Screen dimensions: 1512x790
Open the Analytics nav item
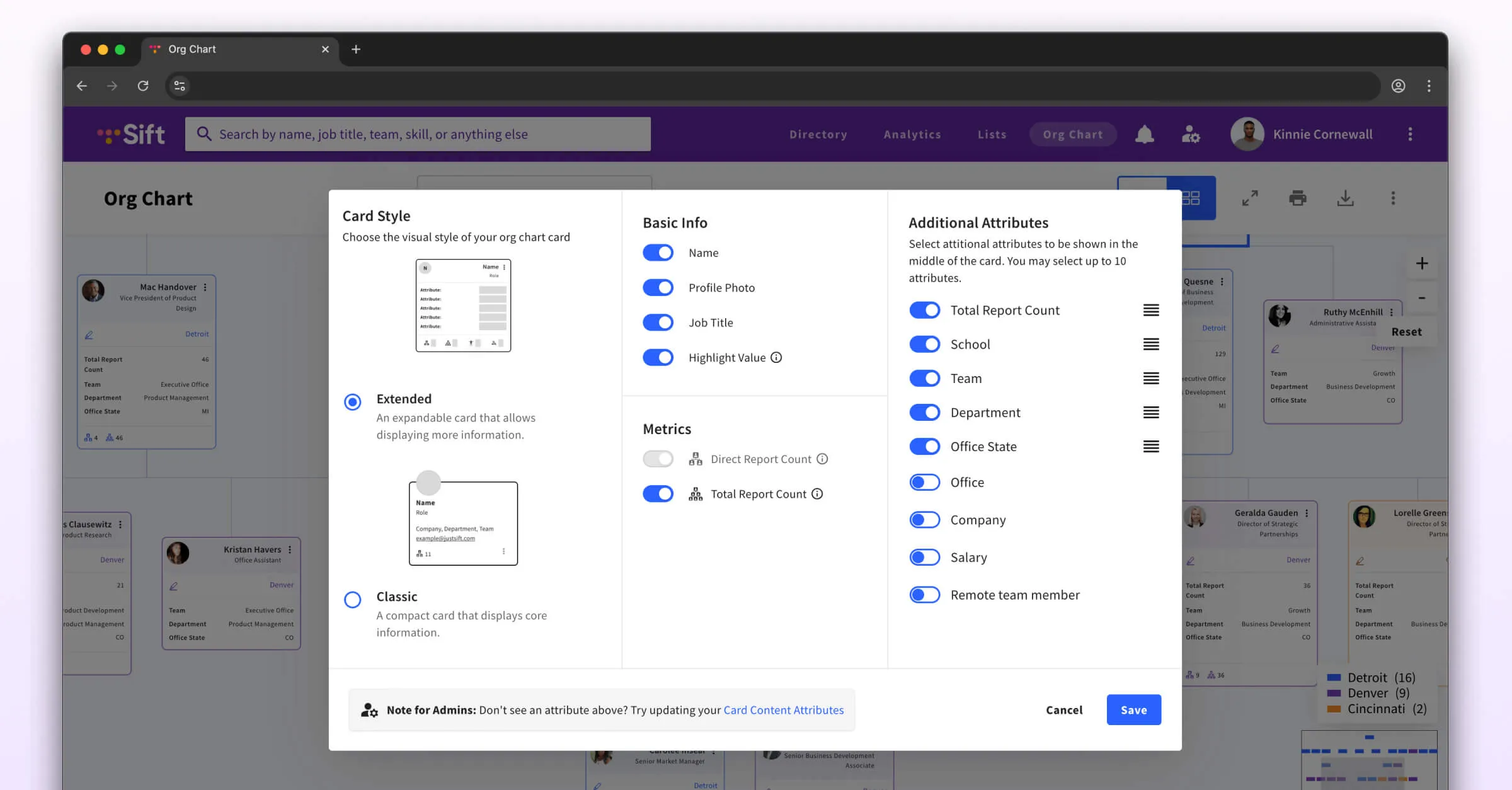pos(912,134)
